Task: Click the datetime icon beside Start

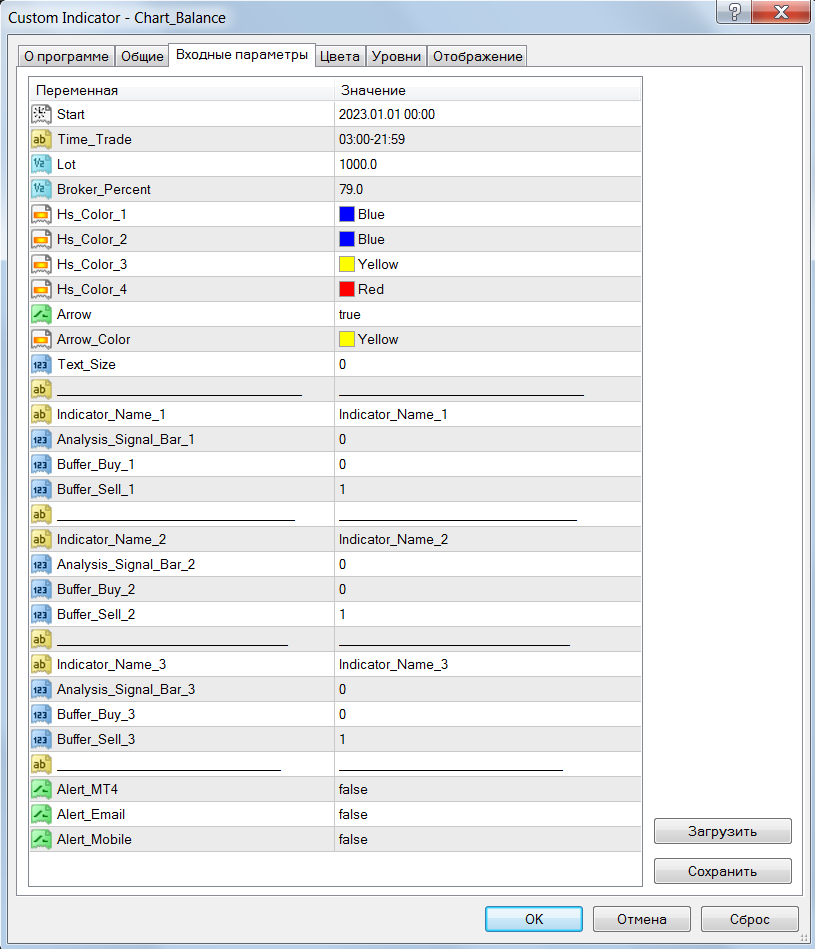Action: [41, 114]
